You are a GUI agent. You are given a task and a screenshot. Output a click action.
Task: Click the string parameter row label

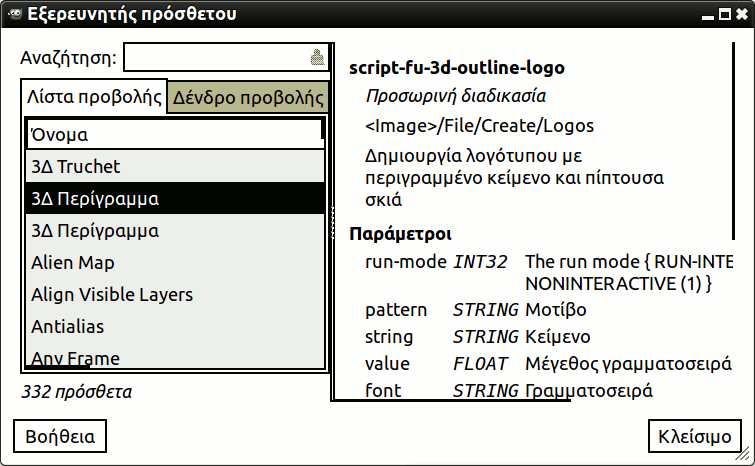tap(389, 337)
